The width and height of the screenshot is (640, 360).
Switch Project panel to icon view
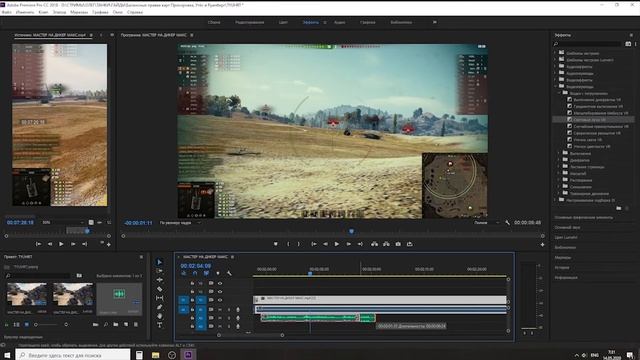click(x=27, y=324)
